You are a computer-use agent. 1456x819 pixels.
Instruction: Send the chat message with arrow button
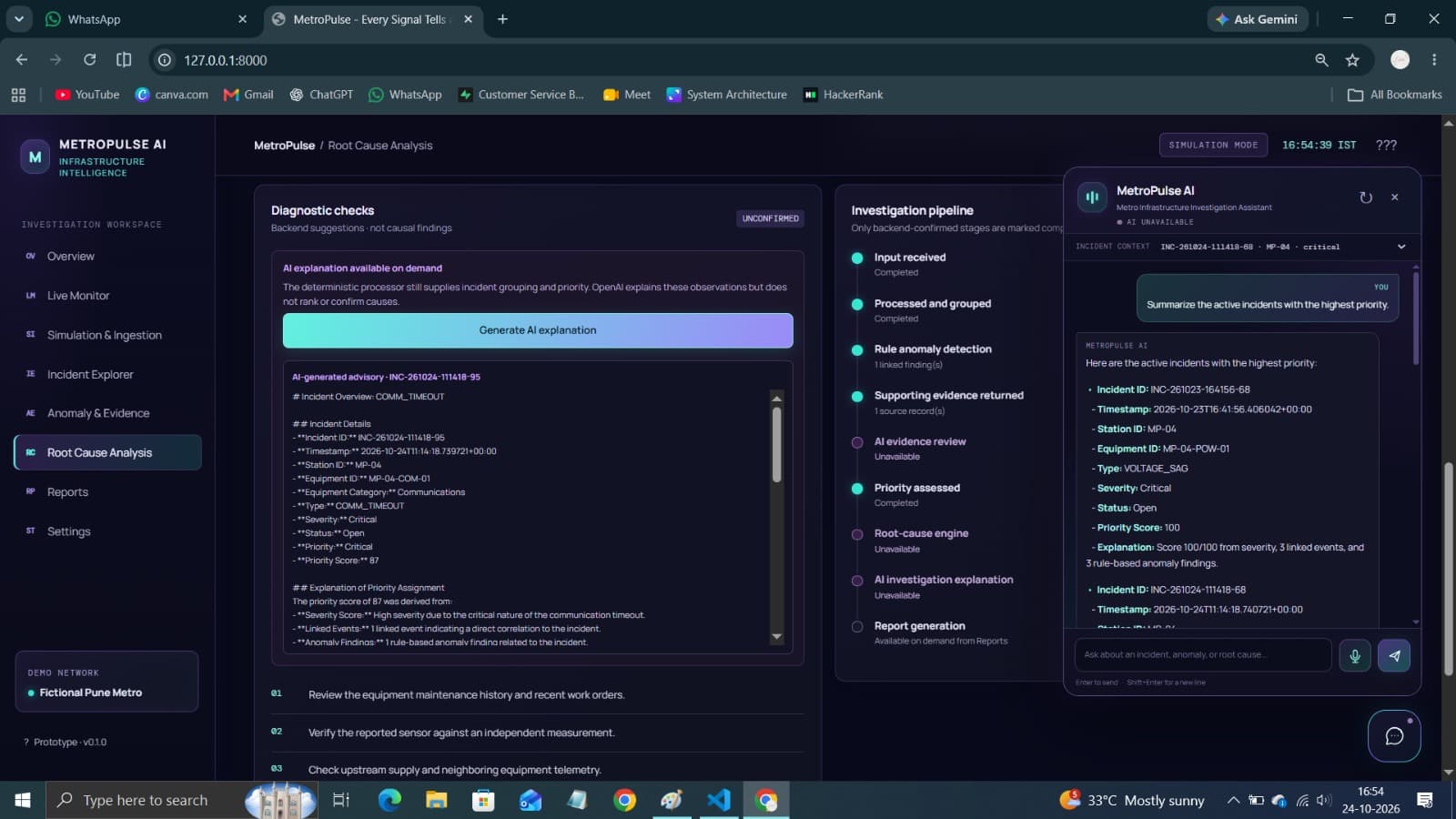click(x=1394, y=655)
